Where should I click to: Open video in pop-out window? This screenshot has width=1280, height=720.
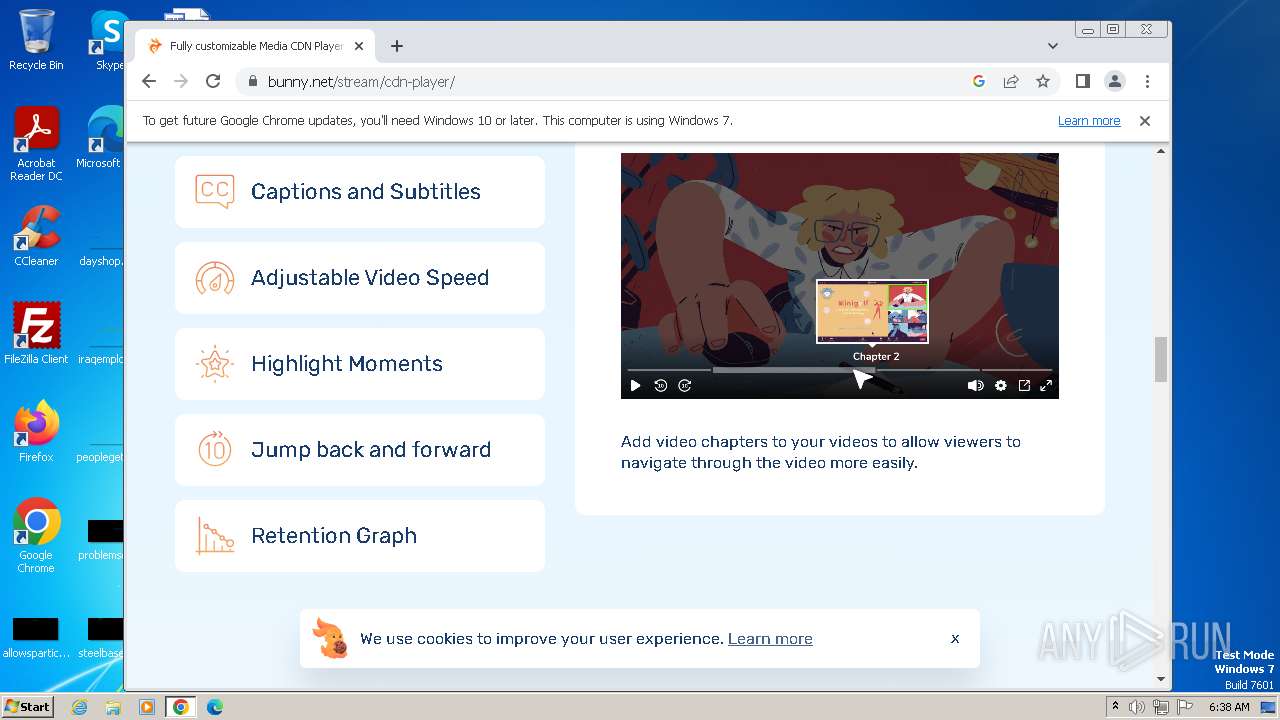coord(1024,386)
